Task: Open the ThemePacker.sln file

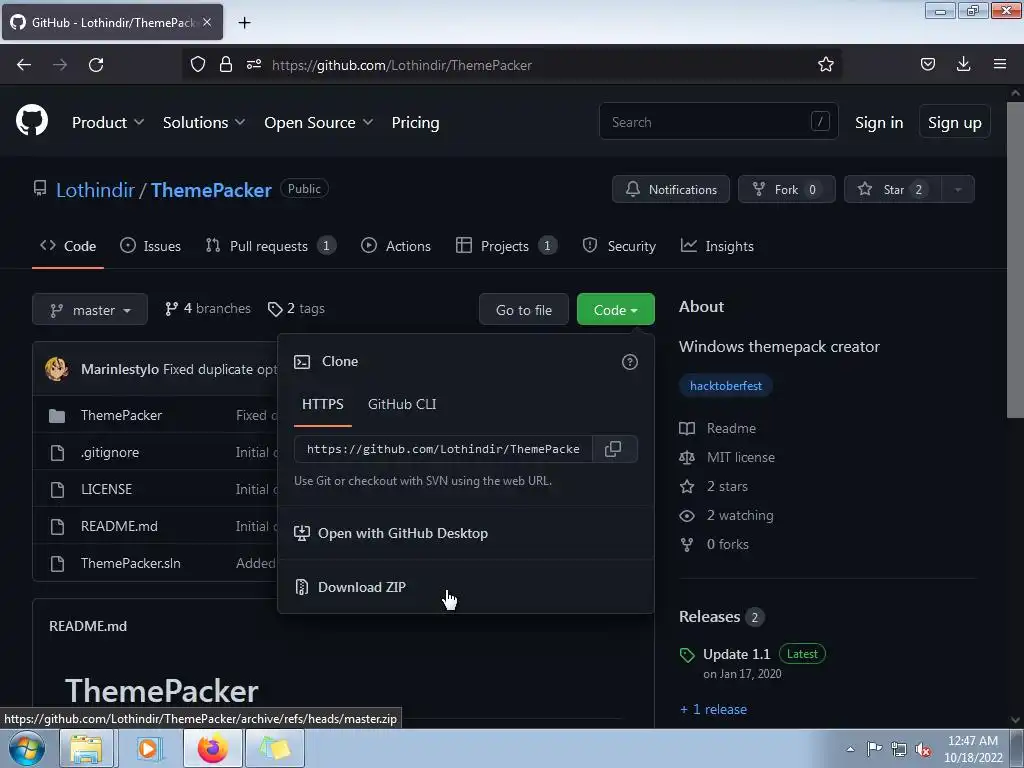Action: [131, 563]
